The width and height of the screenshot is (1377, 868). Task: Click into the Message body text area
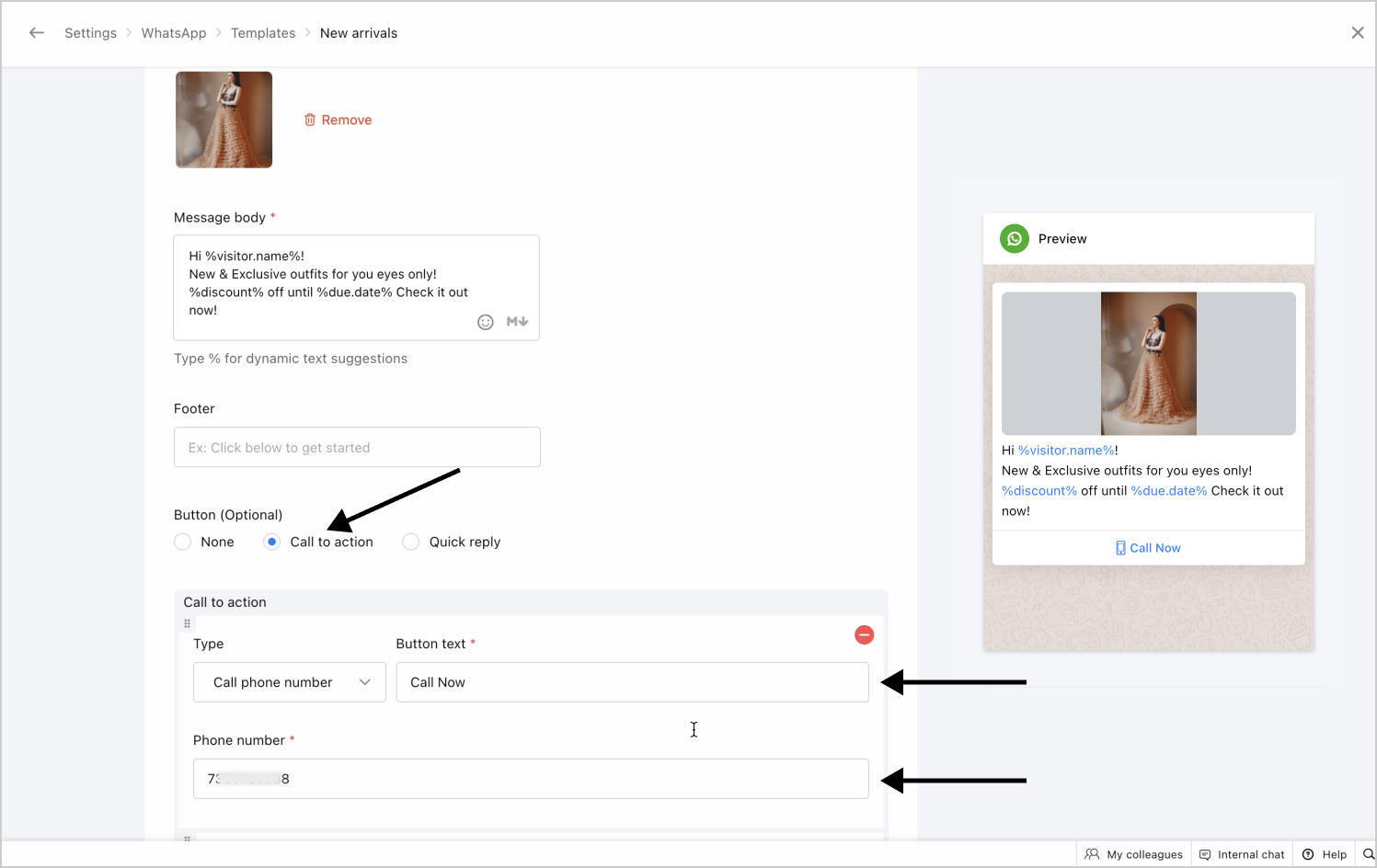[x=356, y=288]
